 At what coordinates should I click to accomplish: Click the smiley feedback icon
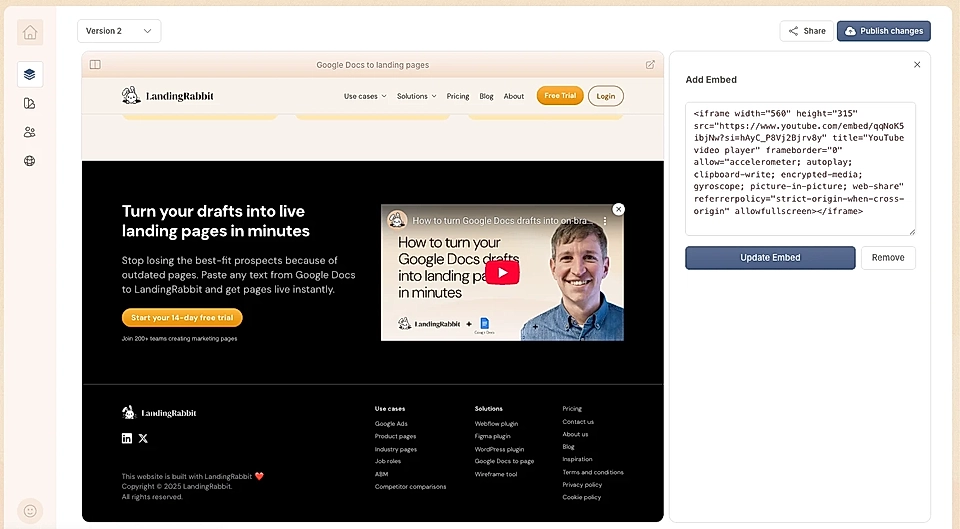tap(30, 510)
